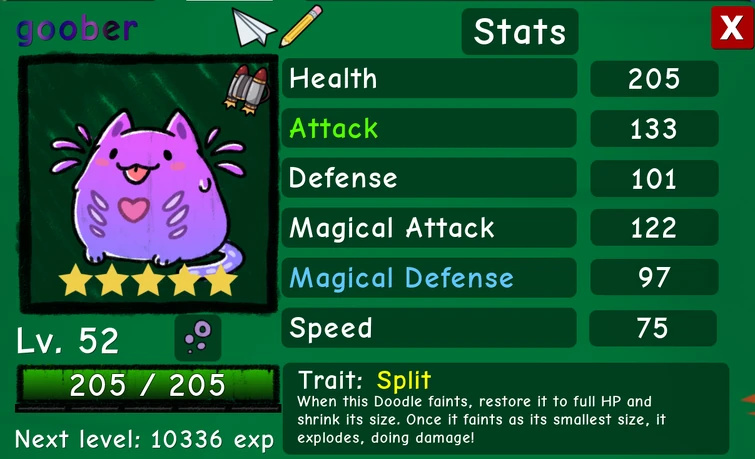Select the blue Magical Defense label
The width and height of the screenshot is (755, 459).
[402, 278]
